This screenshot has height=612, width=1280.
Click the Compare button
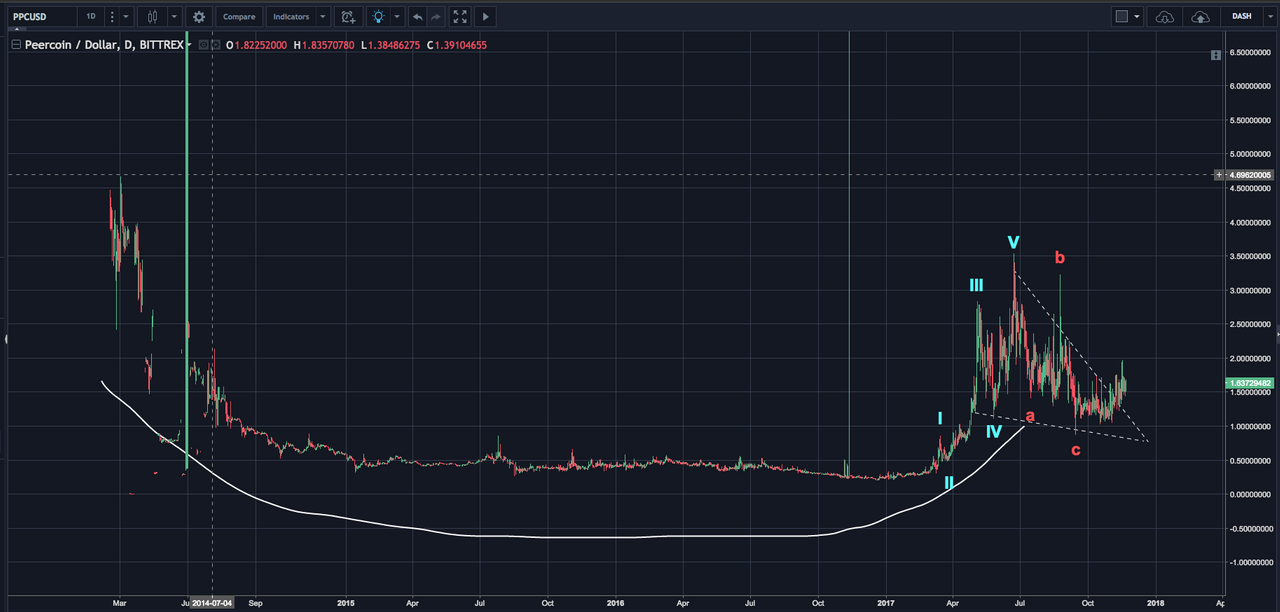tap(239, 16)
